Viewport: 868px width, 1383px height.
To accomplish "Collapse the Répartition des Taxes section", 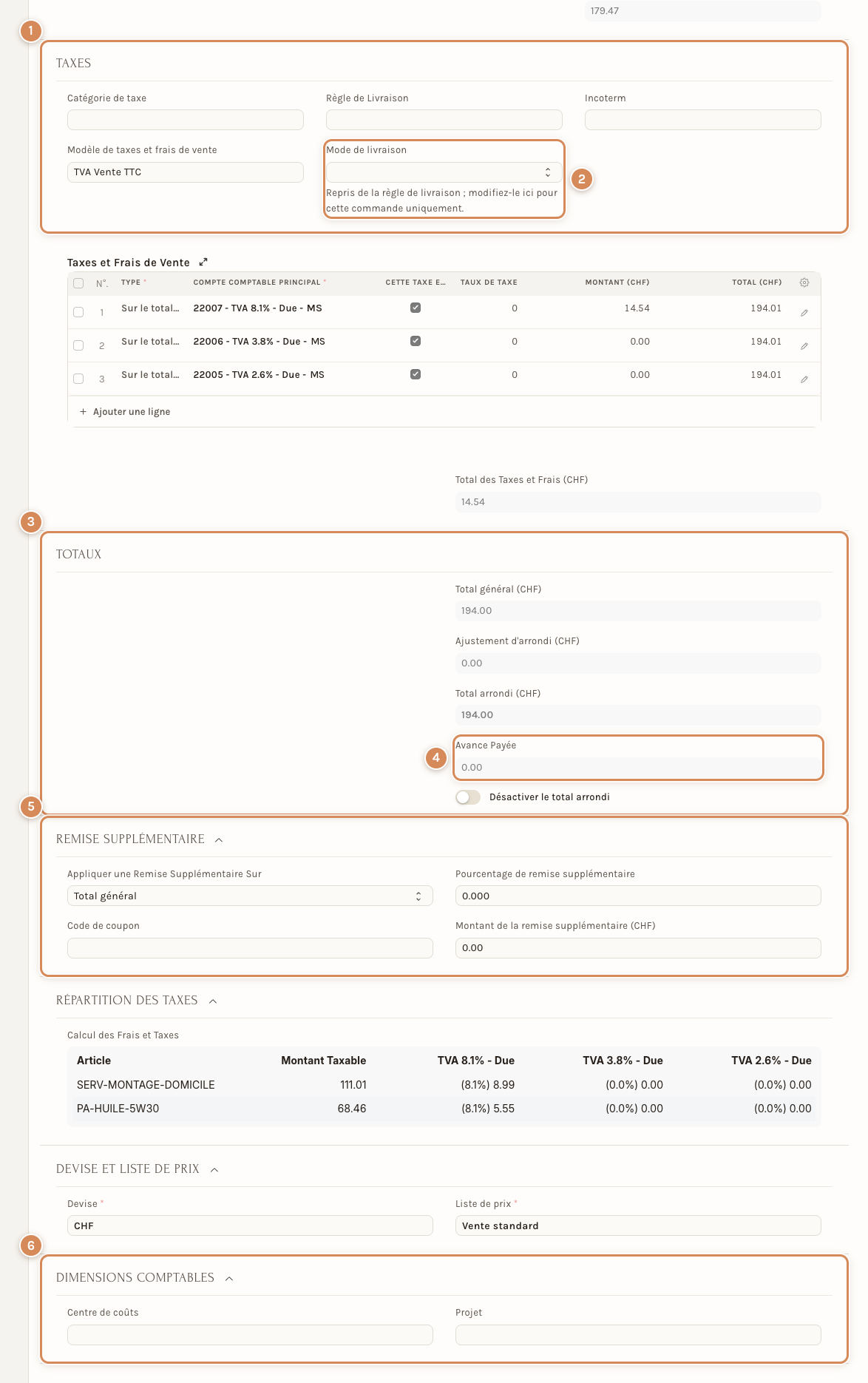I will (213, 1001).
